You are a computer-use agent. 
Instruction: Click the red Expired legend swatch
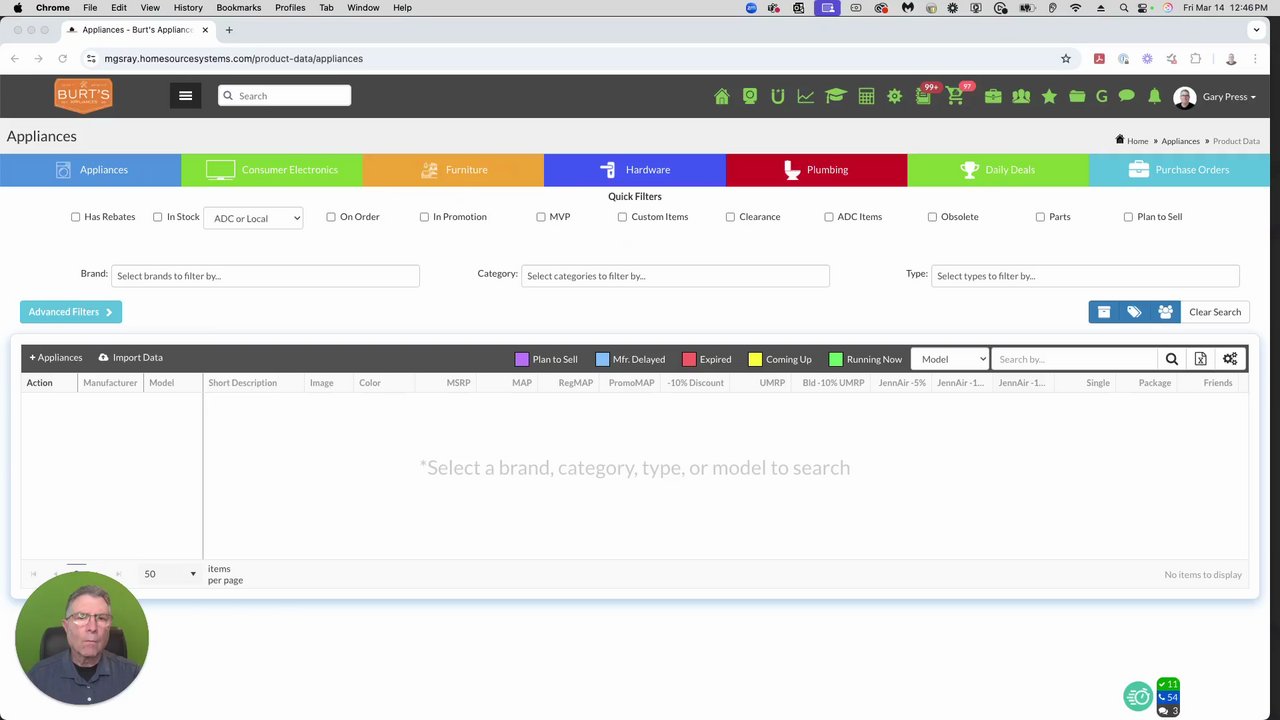689,359
